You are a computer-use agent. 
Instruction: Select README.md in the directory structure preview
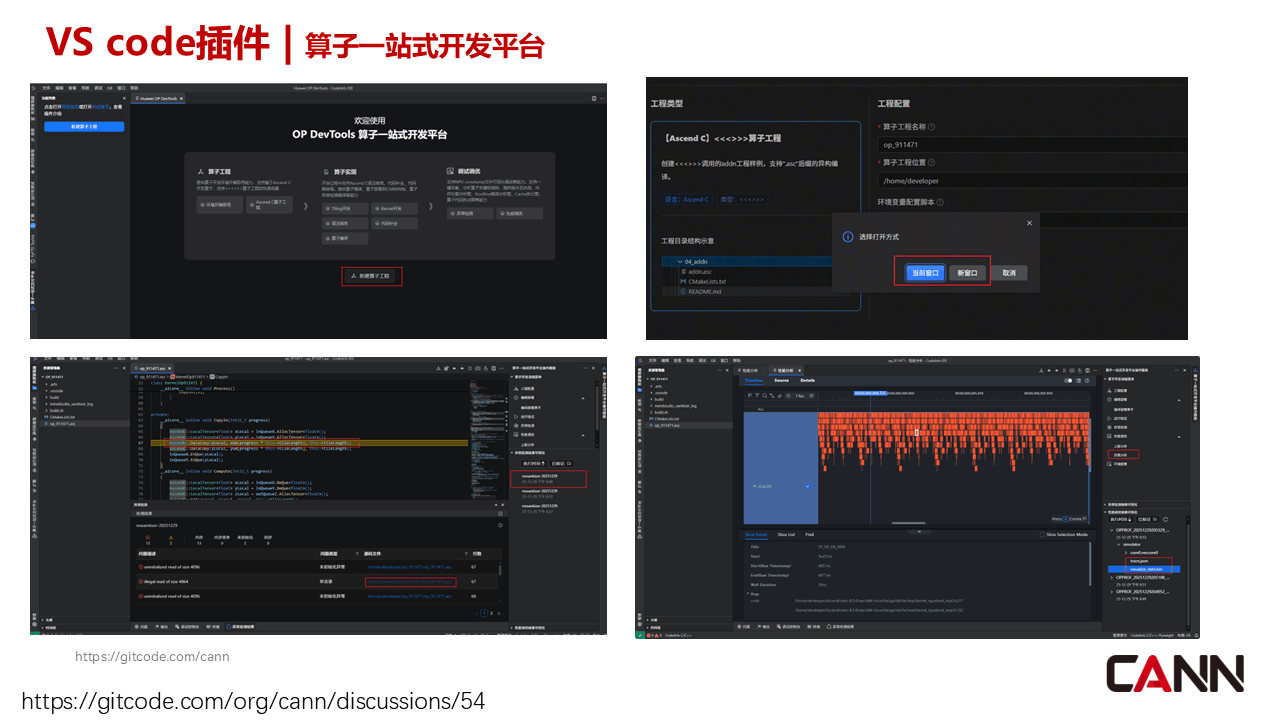[x=701, y=291]
